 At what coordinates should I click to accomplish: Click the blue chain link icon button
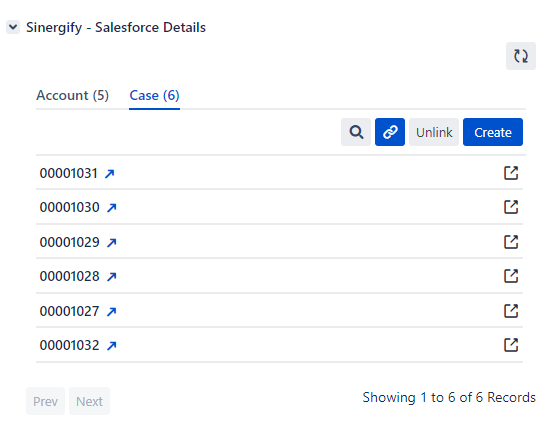pyautogui.click(x=390, y=132)
